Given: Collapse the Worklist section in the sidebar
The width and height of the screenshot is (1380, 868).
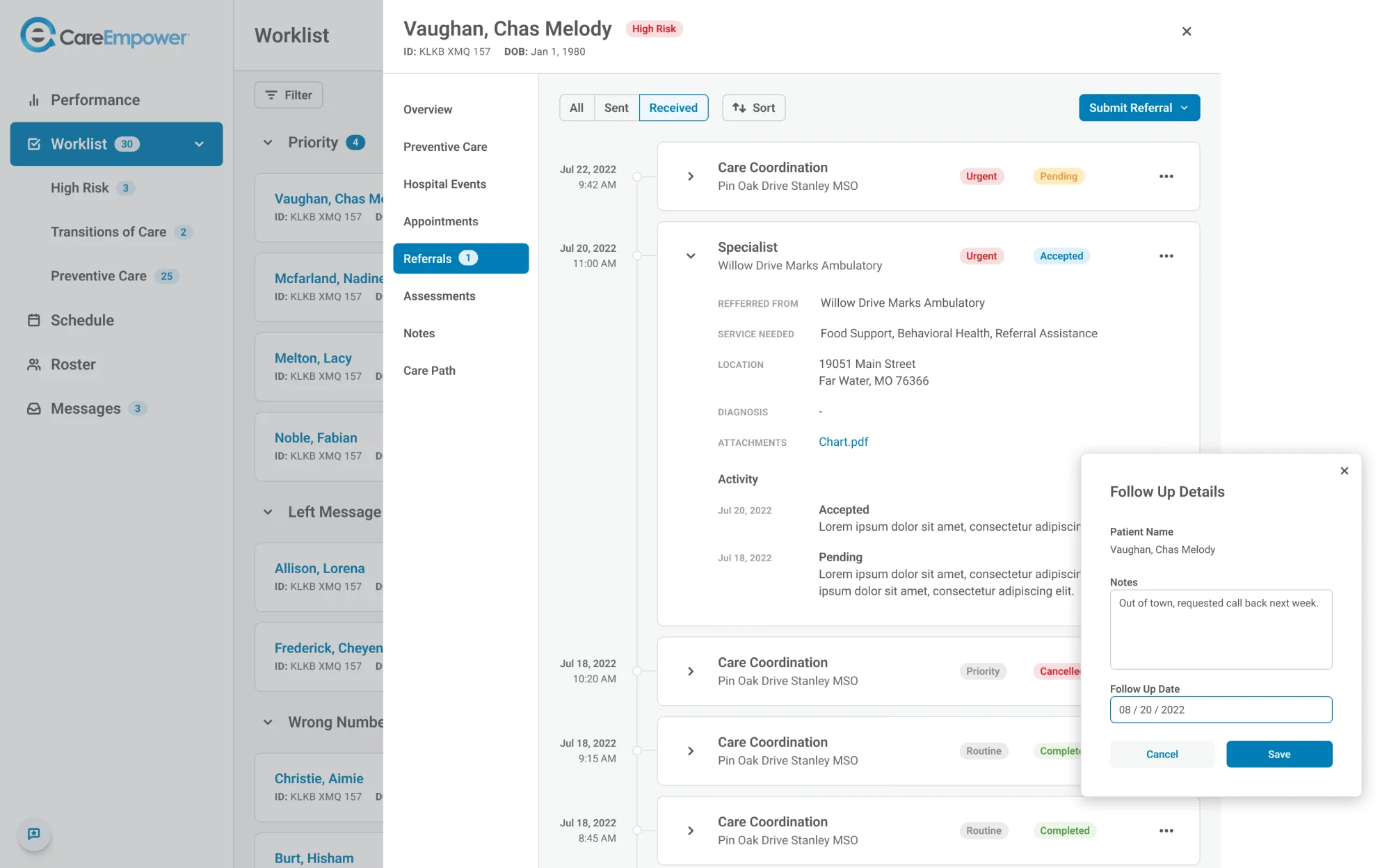Looking at the screenshot, I should [200, 144].
